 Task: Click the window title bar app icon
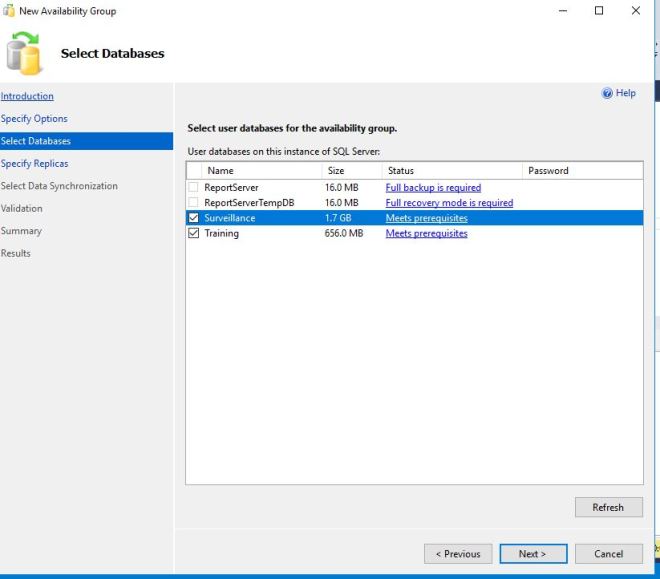pyautogui.click(x=9, y=11)
